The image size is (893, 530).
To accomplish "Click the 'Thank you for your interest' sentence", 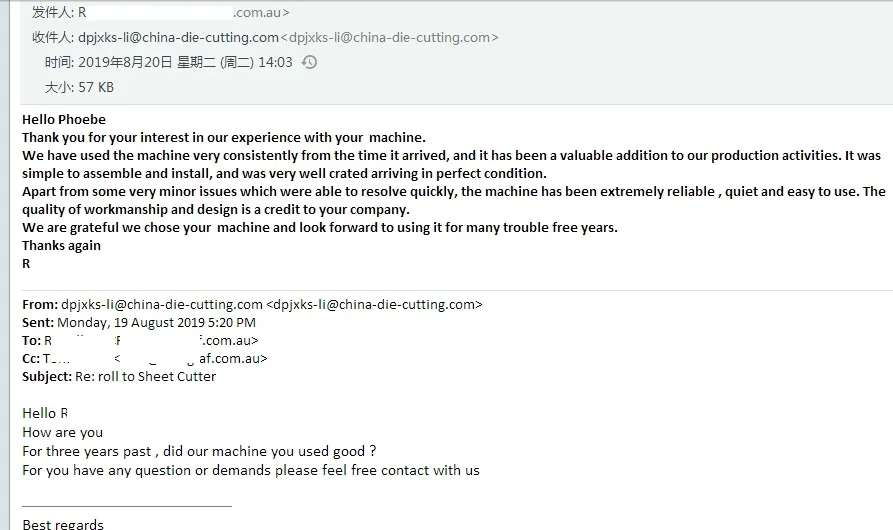I will pos(223,137).
